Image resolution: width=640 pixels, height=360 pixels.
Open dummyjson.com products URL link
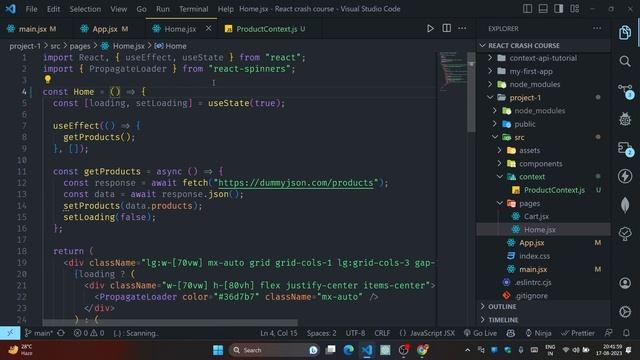pyautogui.click(x=296, y=183)
